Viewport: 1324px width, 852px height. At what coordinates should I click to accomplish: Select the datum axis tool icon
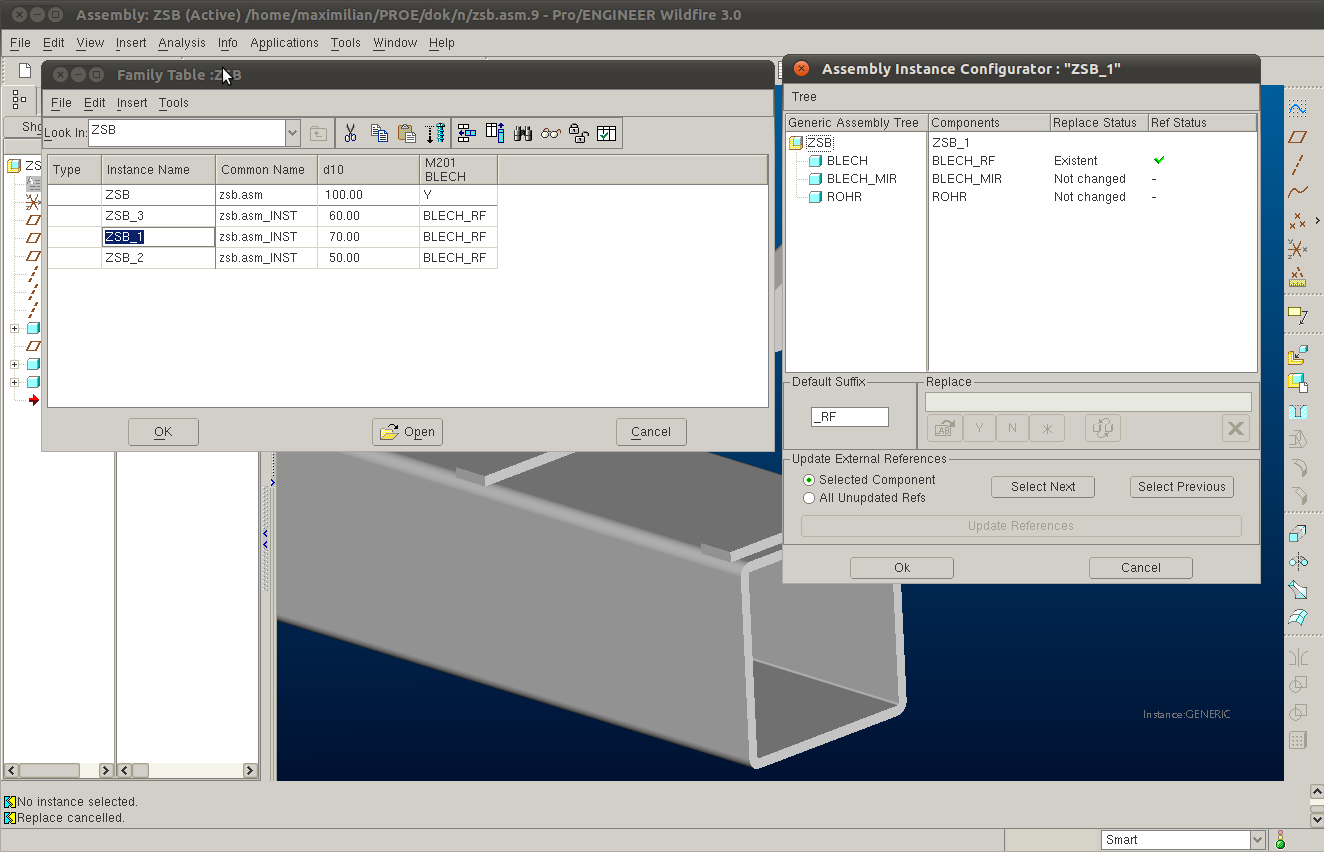(1298, 165)
